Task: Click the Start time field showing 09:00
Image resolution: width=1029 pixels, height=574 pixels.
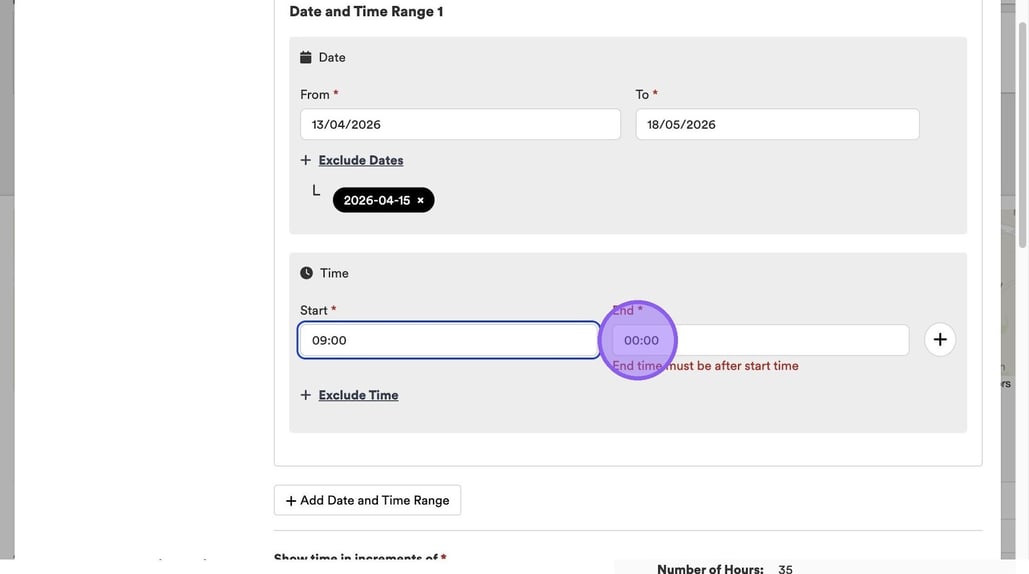Action: tap(448, 340)
